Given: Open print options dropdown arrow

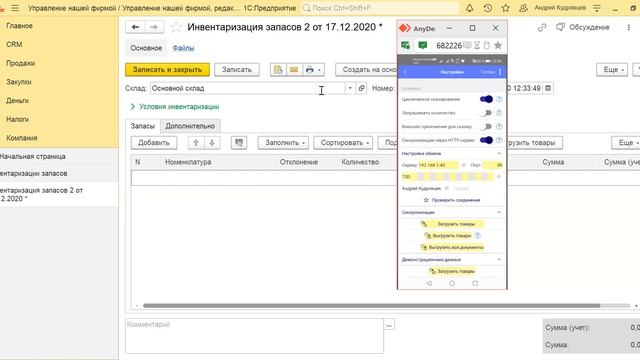Looking at the screenshot, I should (320, 70).
